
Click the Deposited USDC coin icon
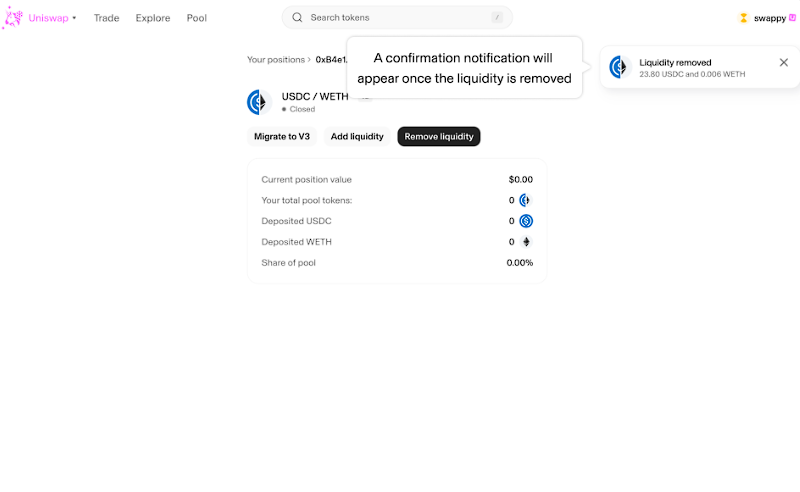coord(526,221)
